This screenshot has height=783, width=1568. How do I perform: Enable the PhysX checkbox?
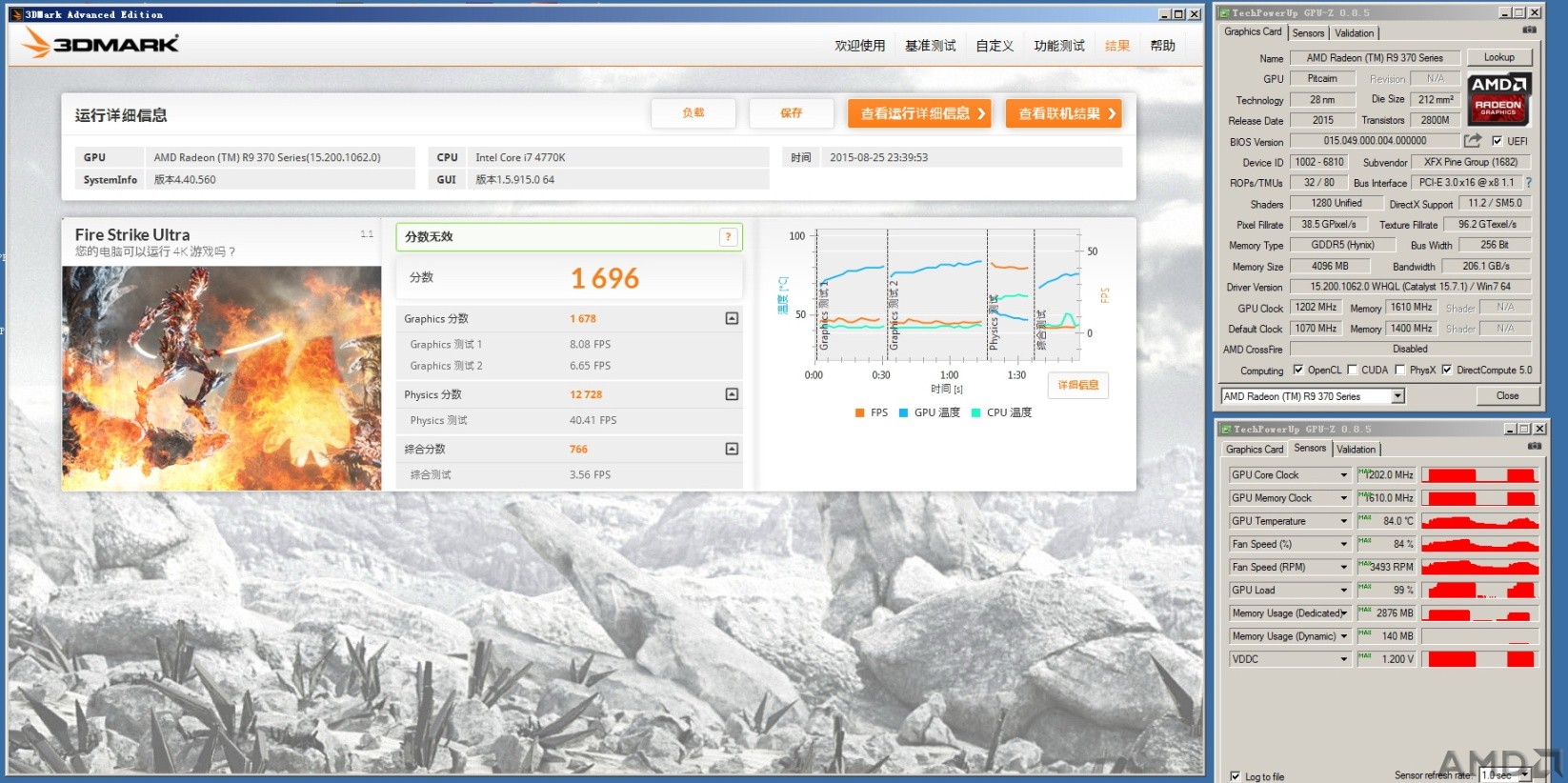point(1399,370)
